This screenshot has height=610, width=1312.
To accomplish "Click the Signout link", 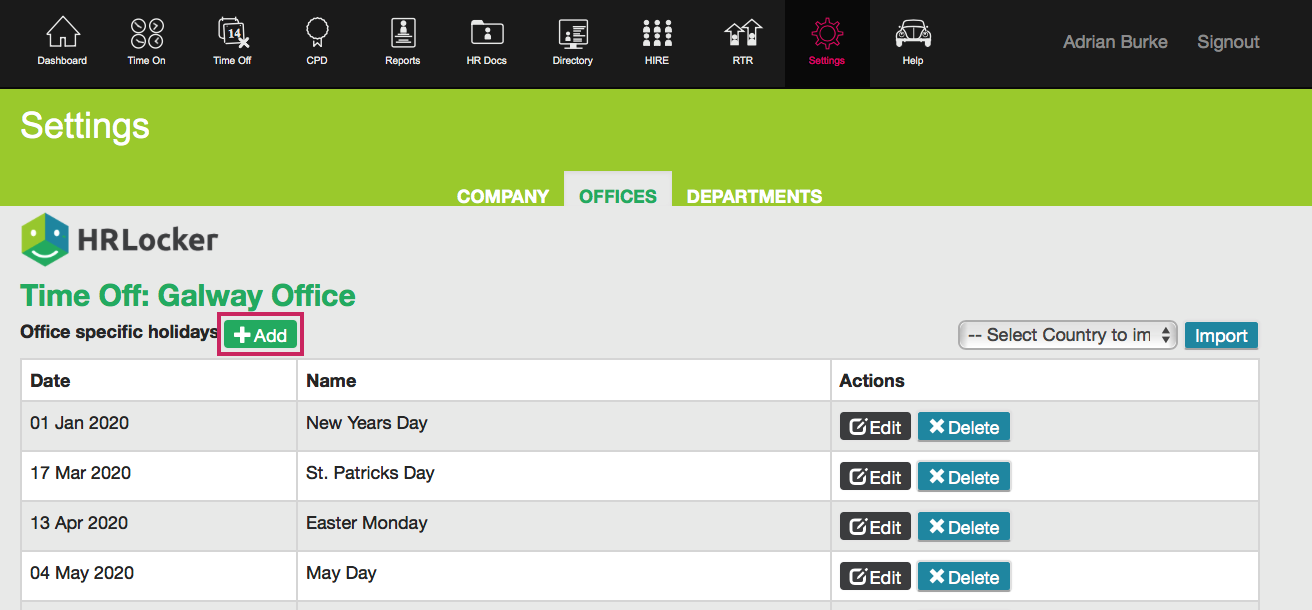I will (1228, 42).
